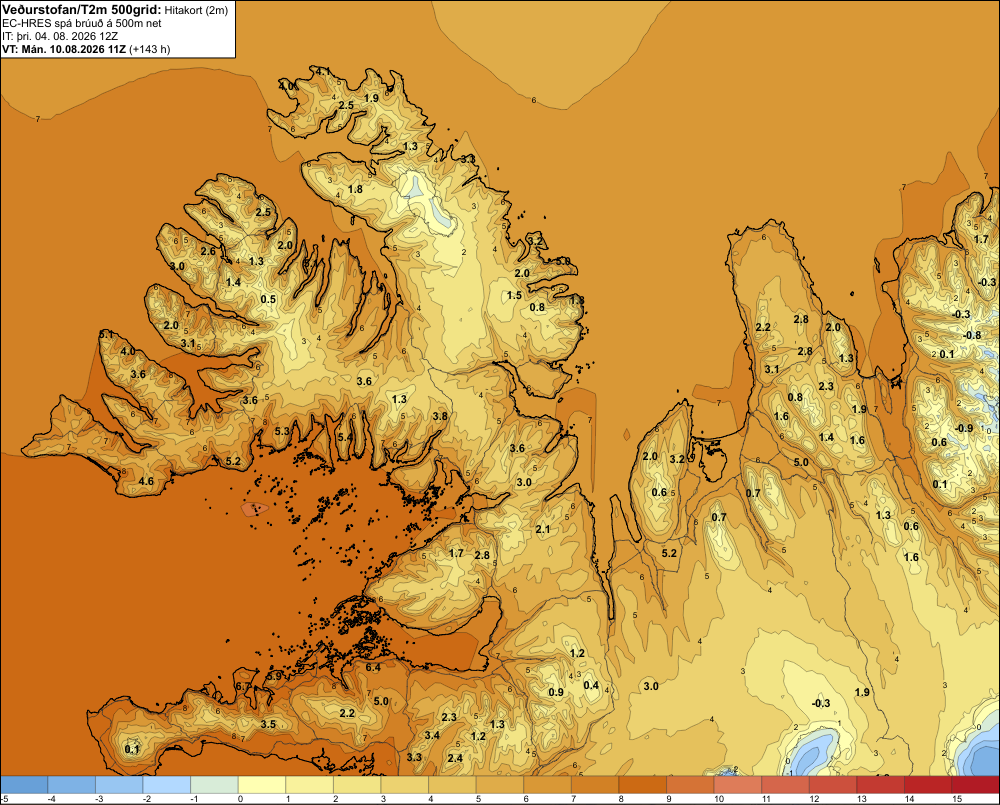Click the legend swatch between 4 and 5
The width and height of the screenshot is (1000, 805).
point(452,784)
